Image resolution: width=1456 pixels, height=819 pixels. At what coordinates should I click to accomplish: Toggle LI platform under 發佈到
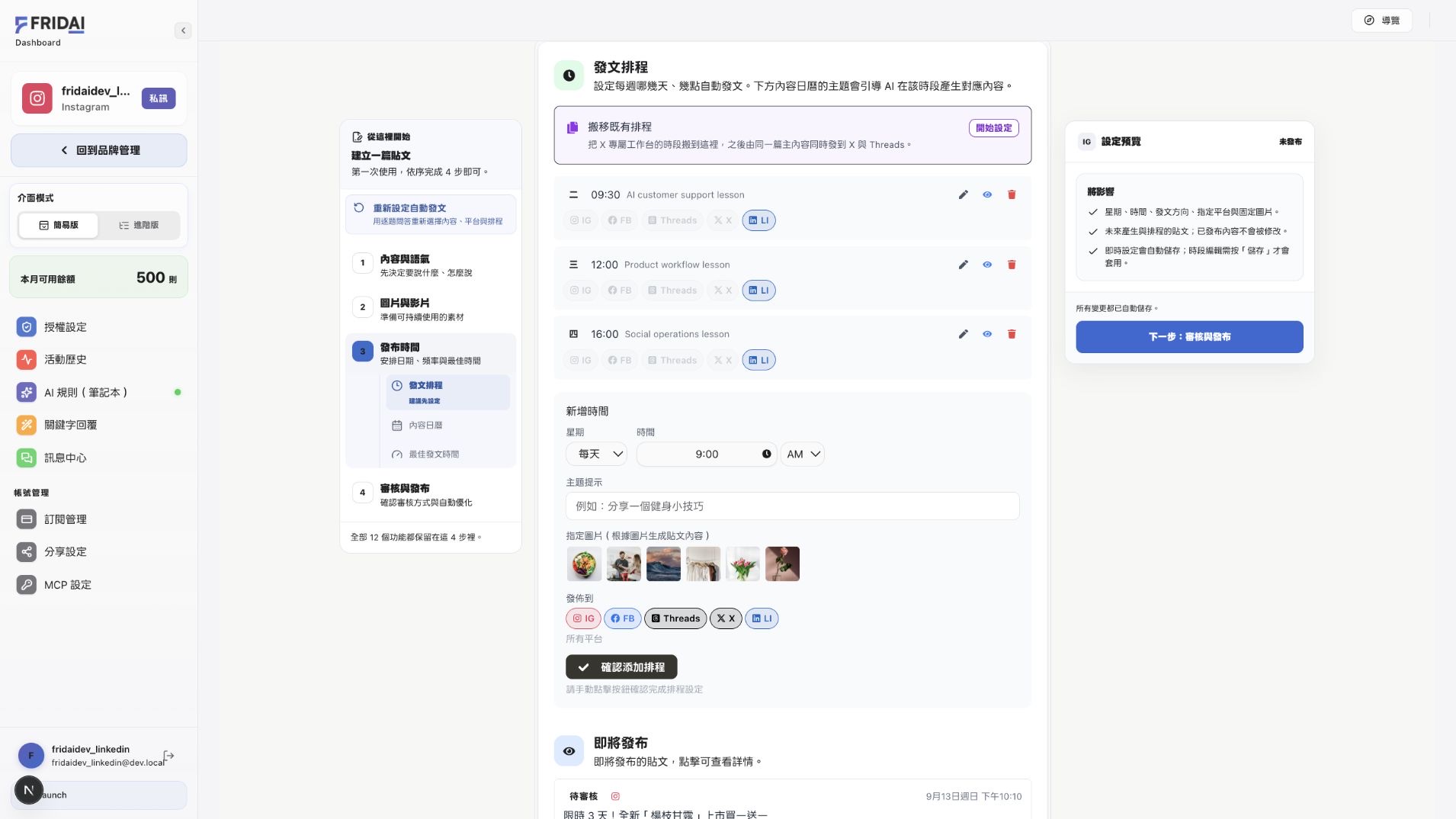point(762,618)
